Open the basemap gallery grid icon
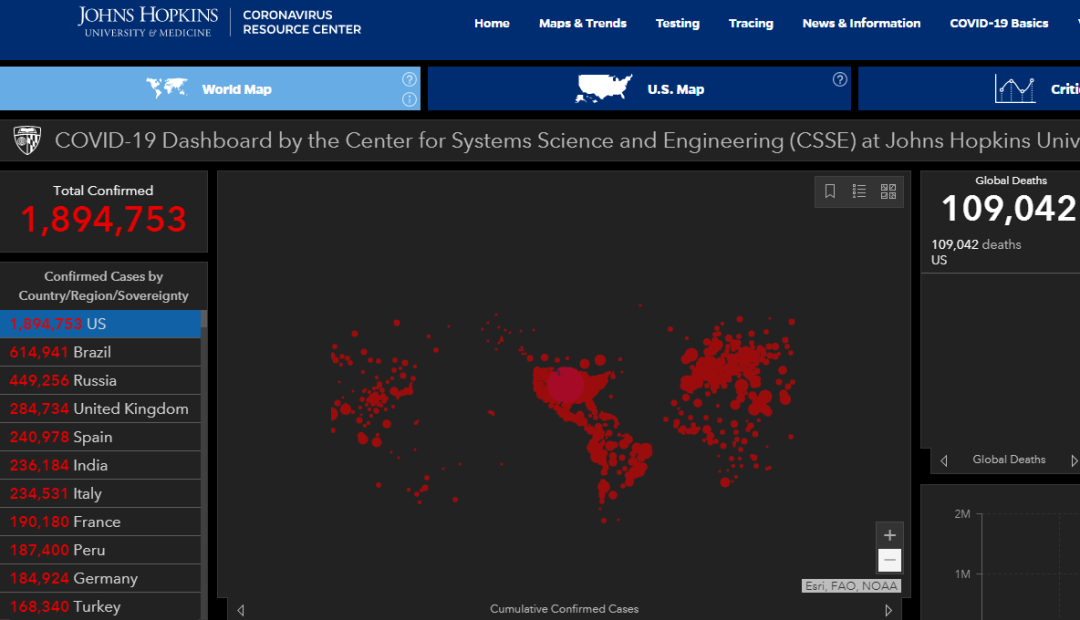This screenshot has width=1080, height=620. point(888,191)
